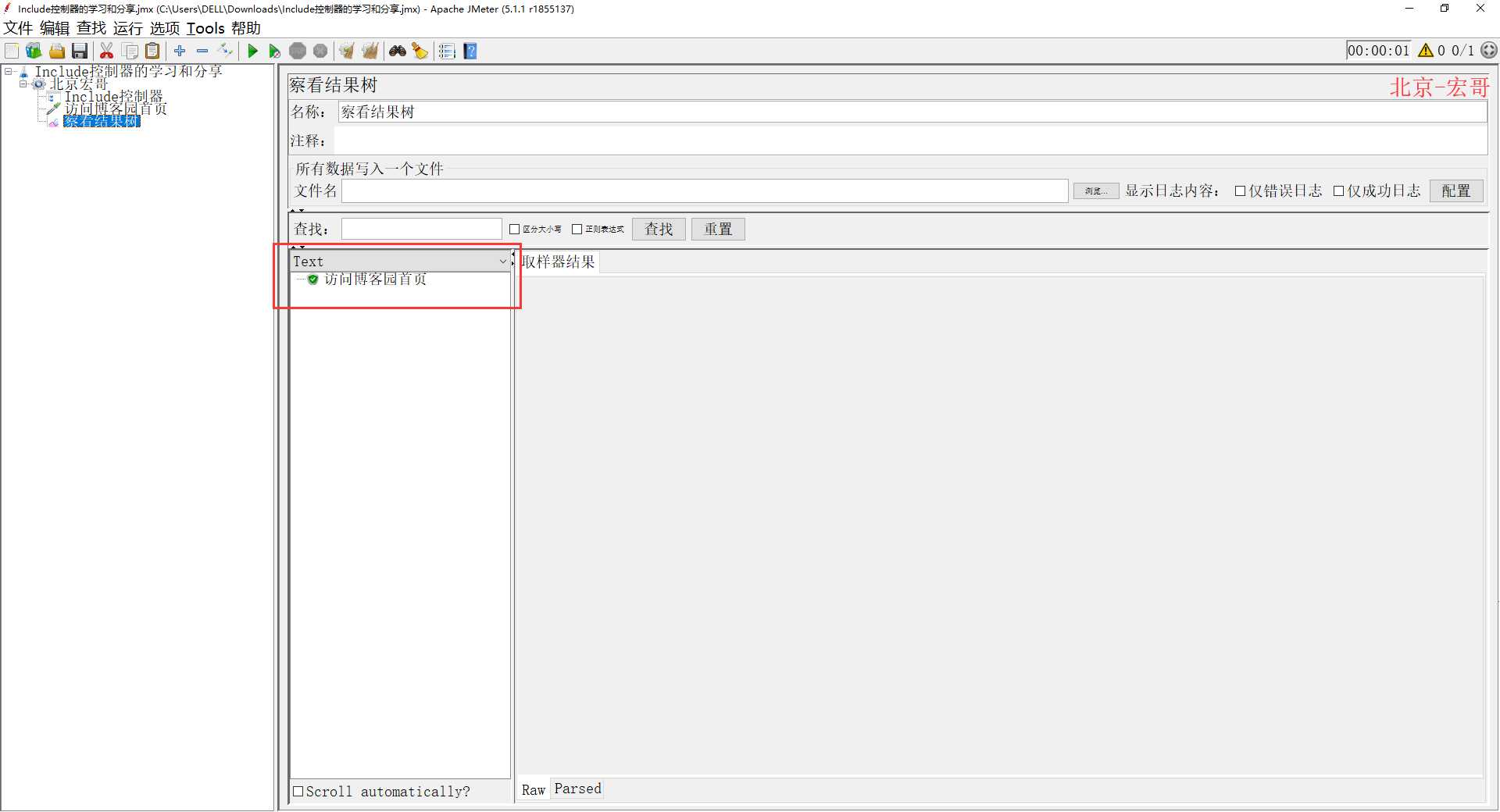
Task: Click the test plan flask icon in the tree
Action: click(x=24, y=72)
